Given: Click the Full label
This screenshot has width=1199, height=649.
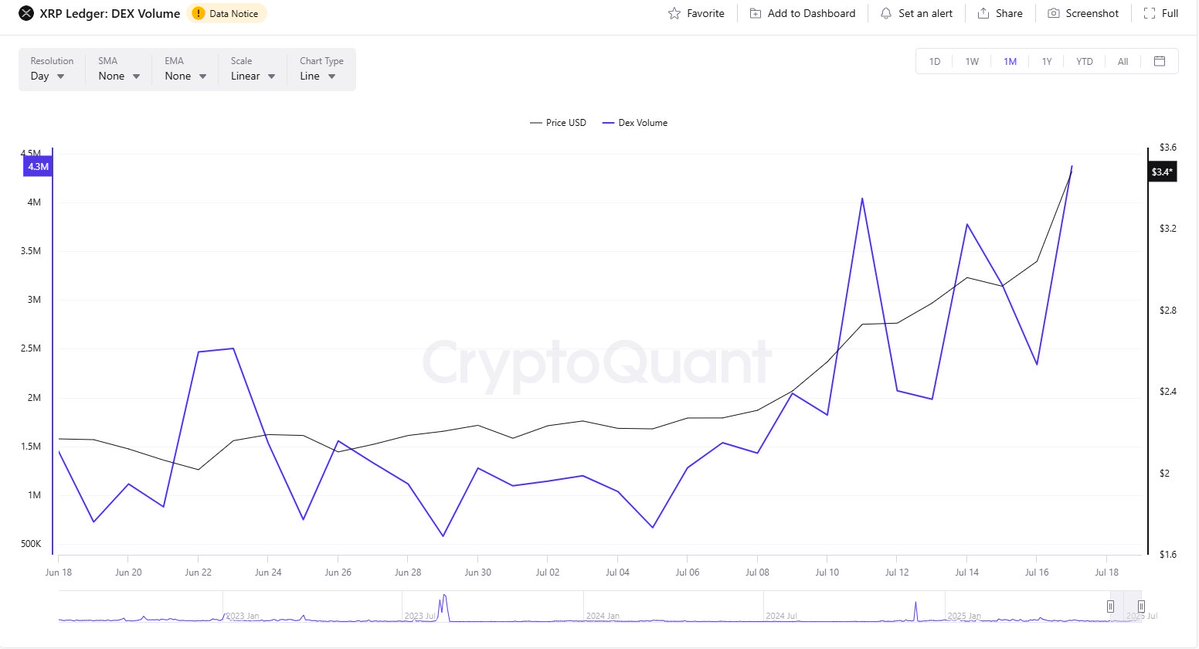Looking at the screenshot, I should click(x=1170, y=13).
